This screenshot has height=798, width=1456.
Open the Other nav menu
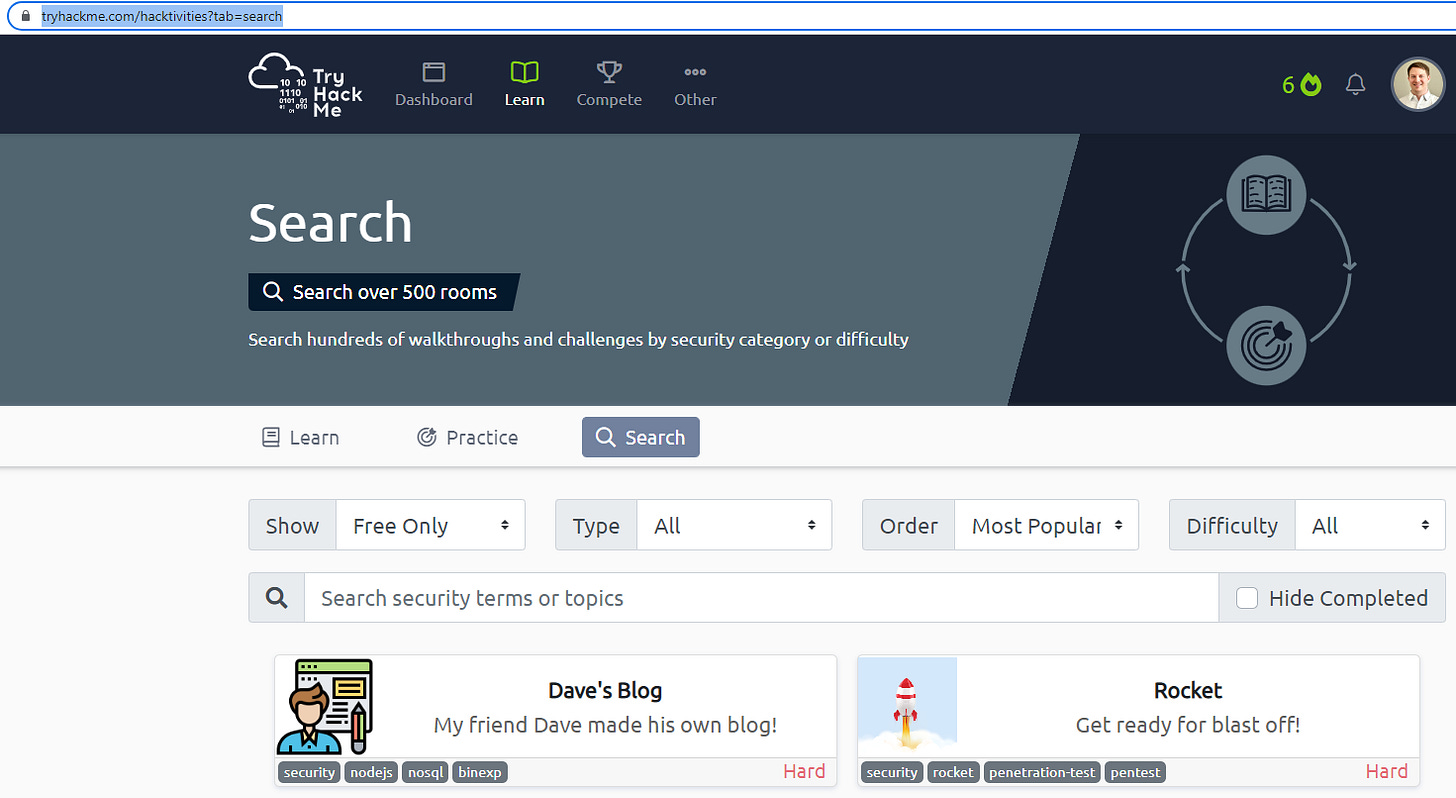(x=695, y=85)
